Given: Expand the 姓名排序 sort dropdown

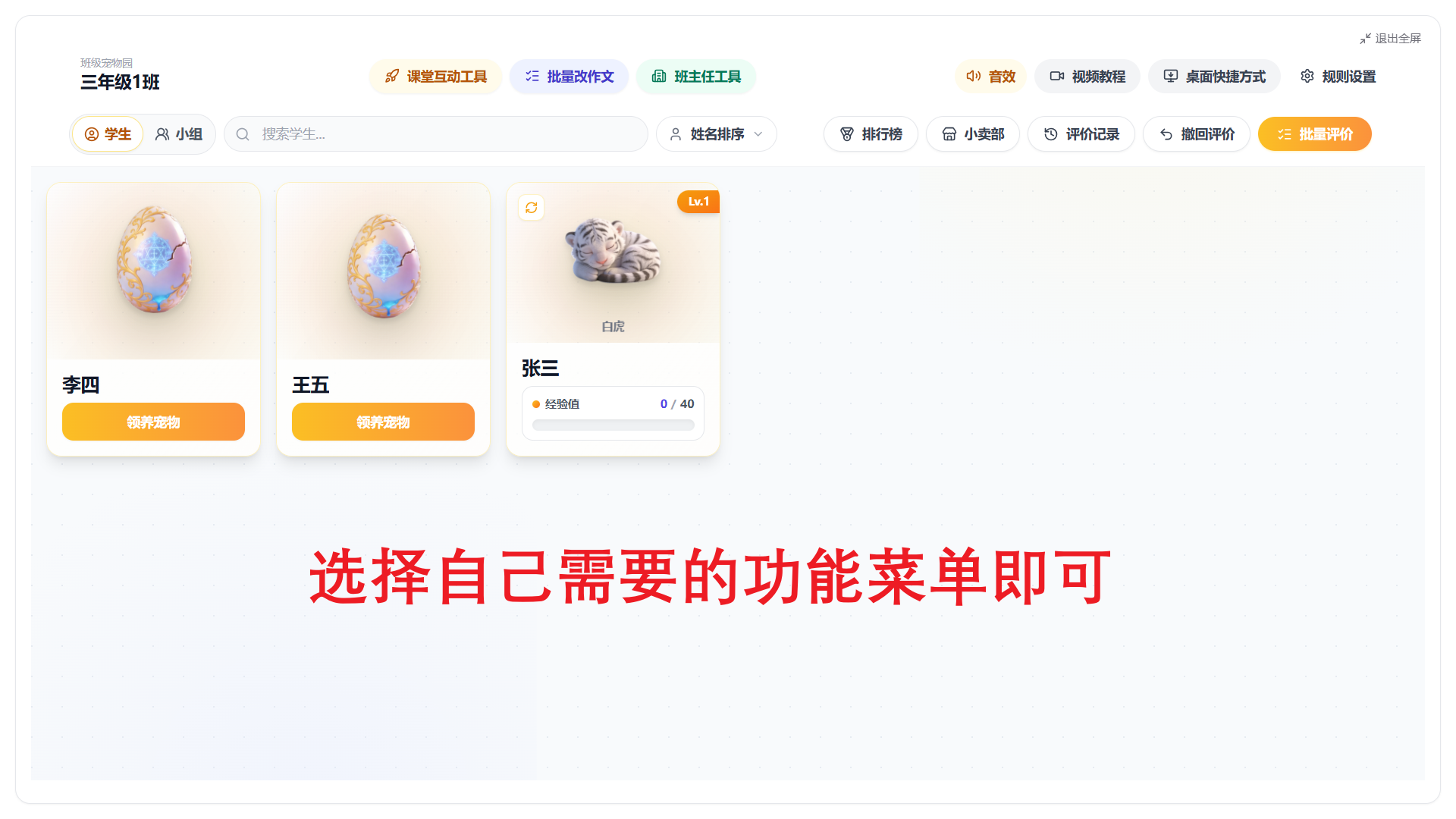Looking at the screenshot, I should 717,134.
